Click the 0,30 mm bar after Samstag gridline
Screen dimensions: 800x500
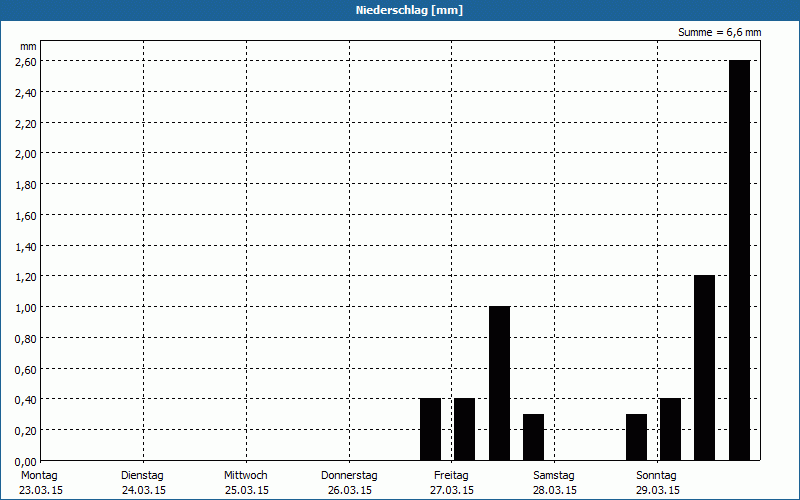pos(534,437)
